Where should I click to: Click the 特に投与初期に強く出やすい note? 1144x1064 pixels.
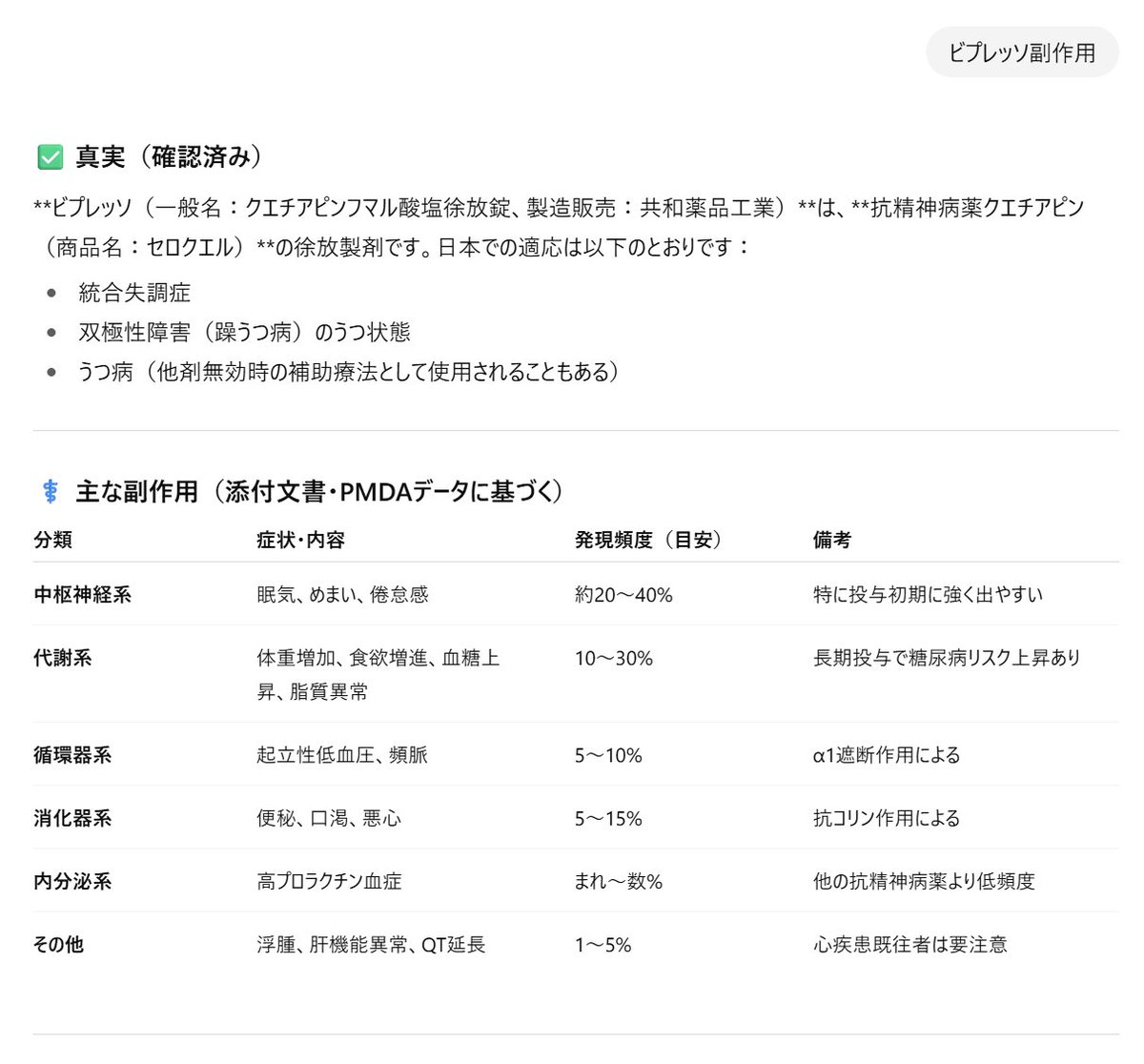coord(928,595)
